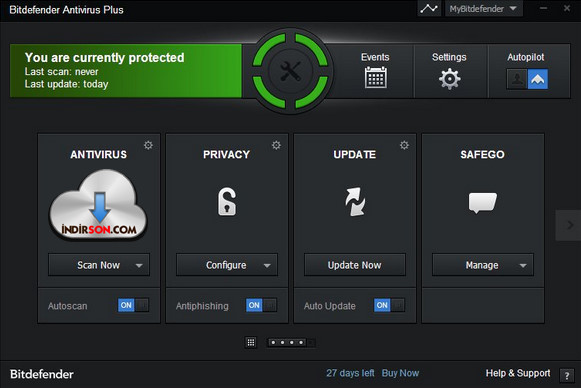Click the 'Last update: today' text
Viewport: 581px width, 388px height.
pos(66,84)
